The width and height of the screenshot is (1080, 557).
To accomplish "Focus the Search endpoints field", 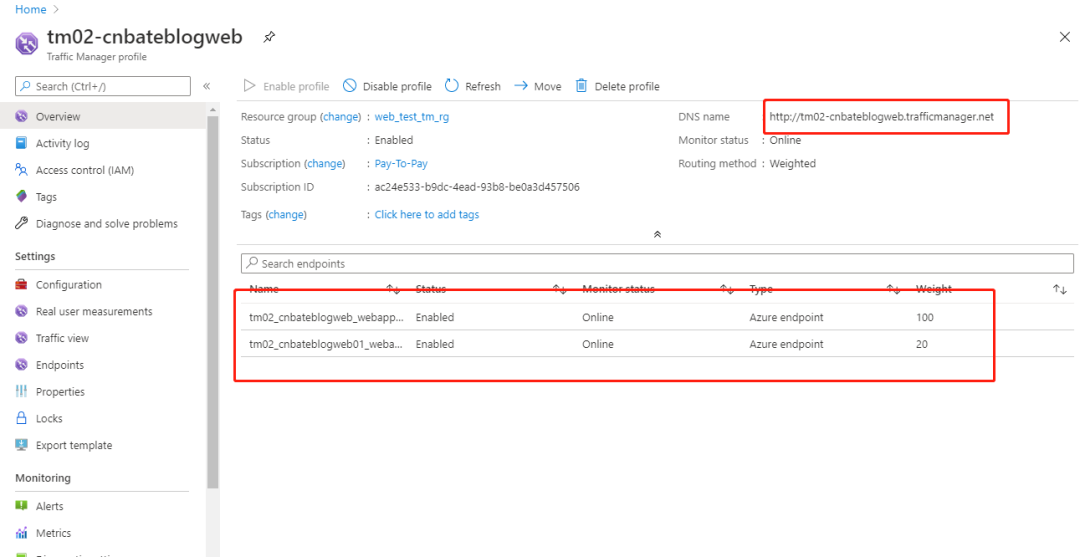I will 657,264.
